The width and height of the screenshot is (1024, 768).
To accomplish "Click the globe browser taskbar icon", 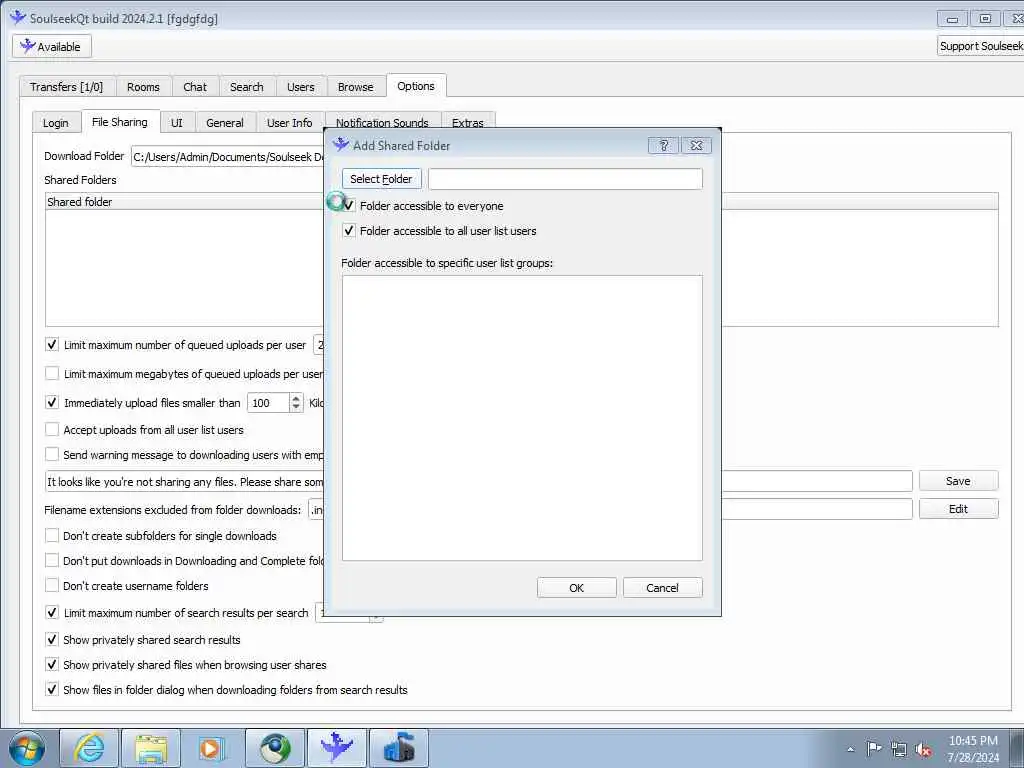I will point(275,748).
